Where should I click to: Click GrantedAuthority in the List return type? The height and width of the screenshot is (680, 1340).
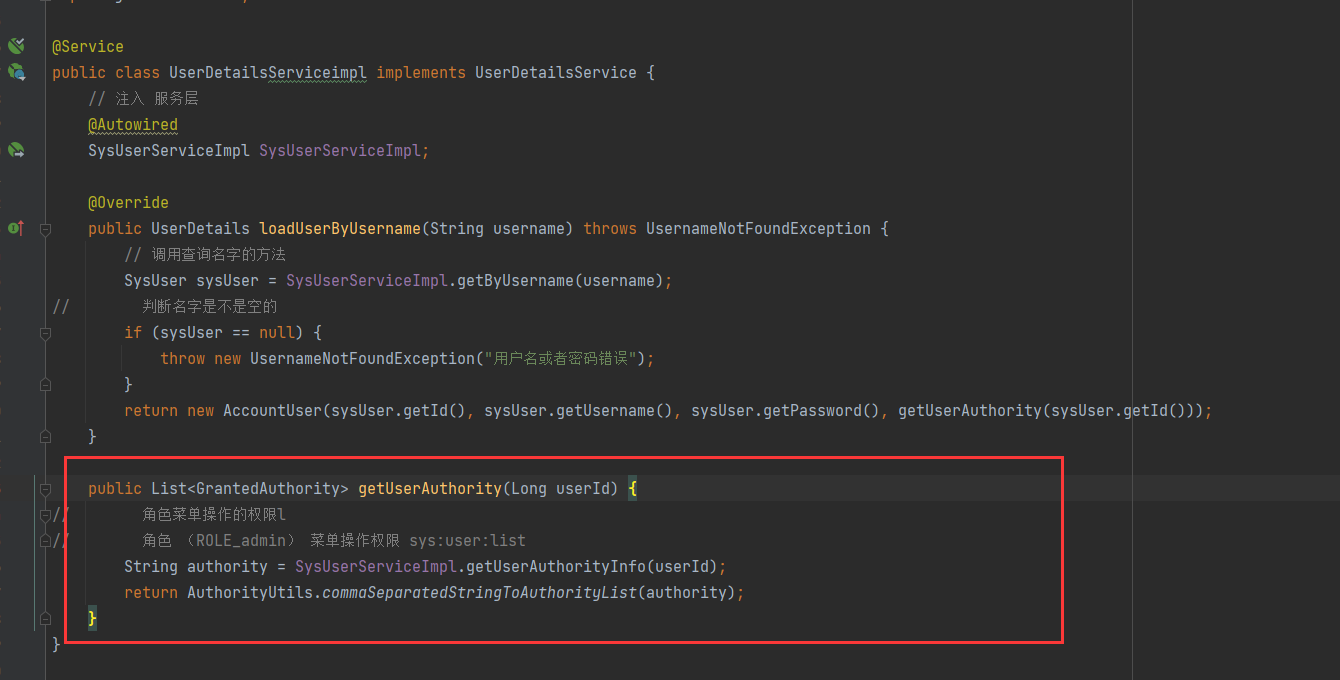point(268,489)
